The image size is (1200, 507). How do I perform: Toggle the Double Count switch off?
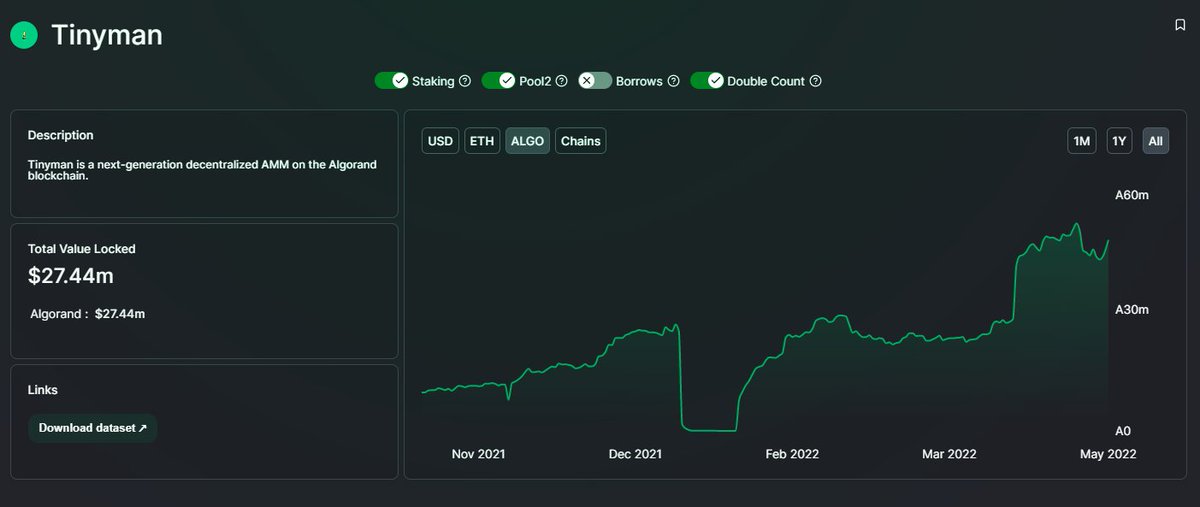[707, 81]
